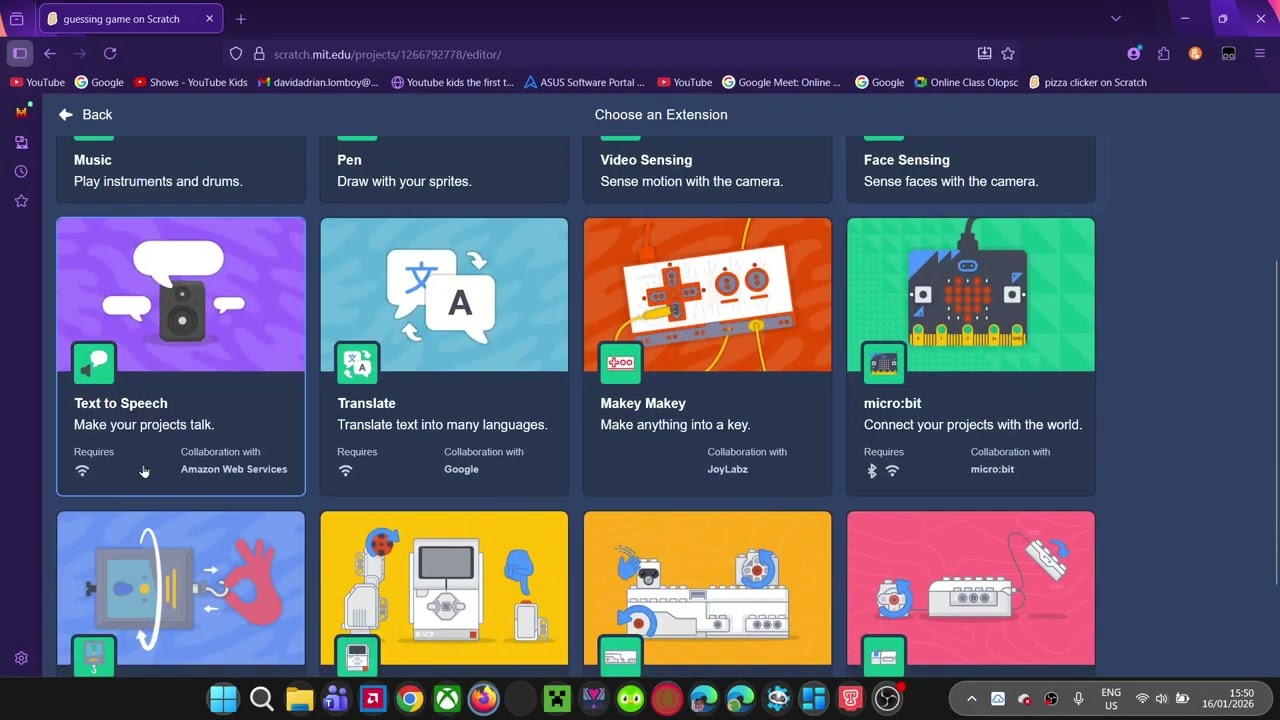Open sidebar synced tabs icon
The height and width of the screenshot is (720, 1280).
click(x=21, y=143)
